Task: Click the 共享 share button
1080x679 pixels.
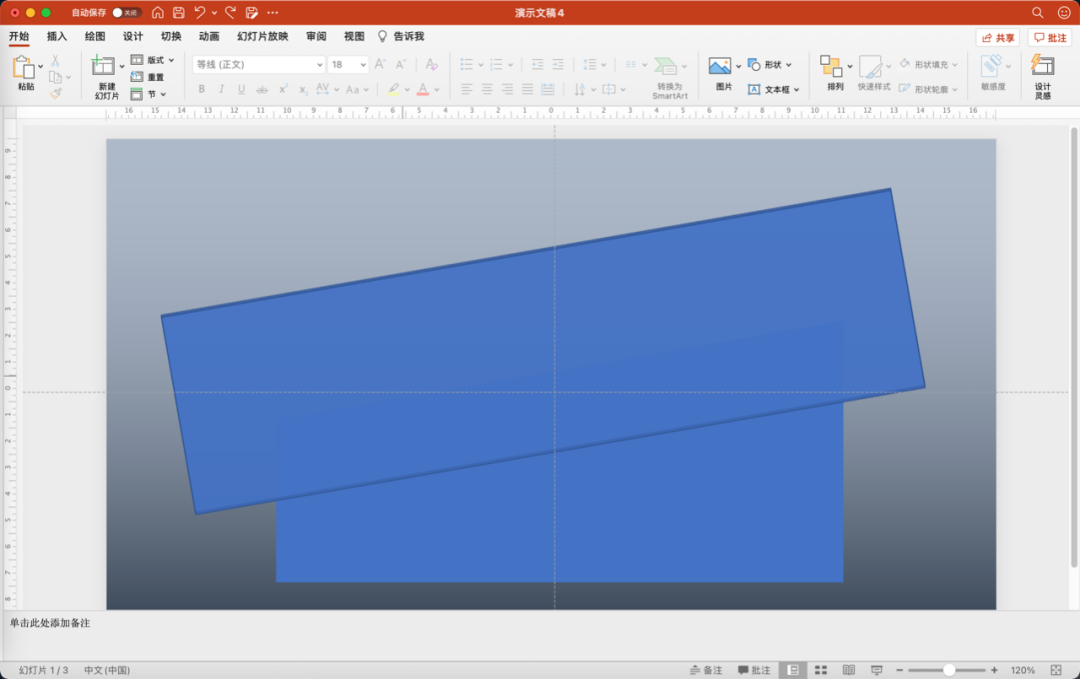Action: (998, 38)
